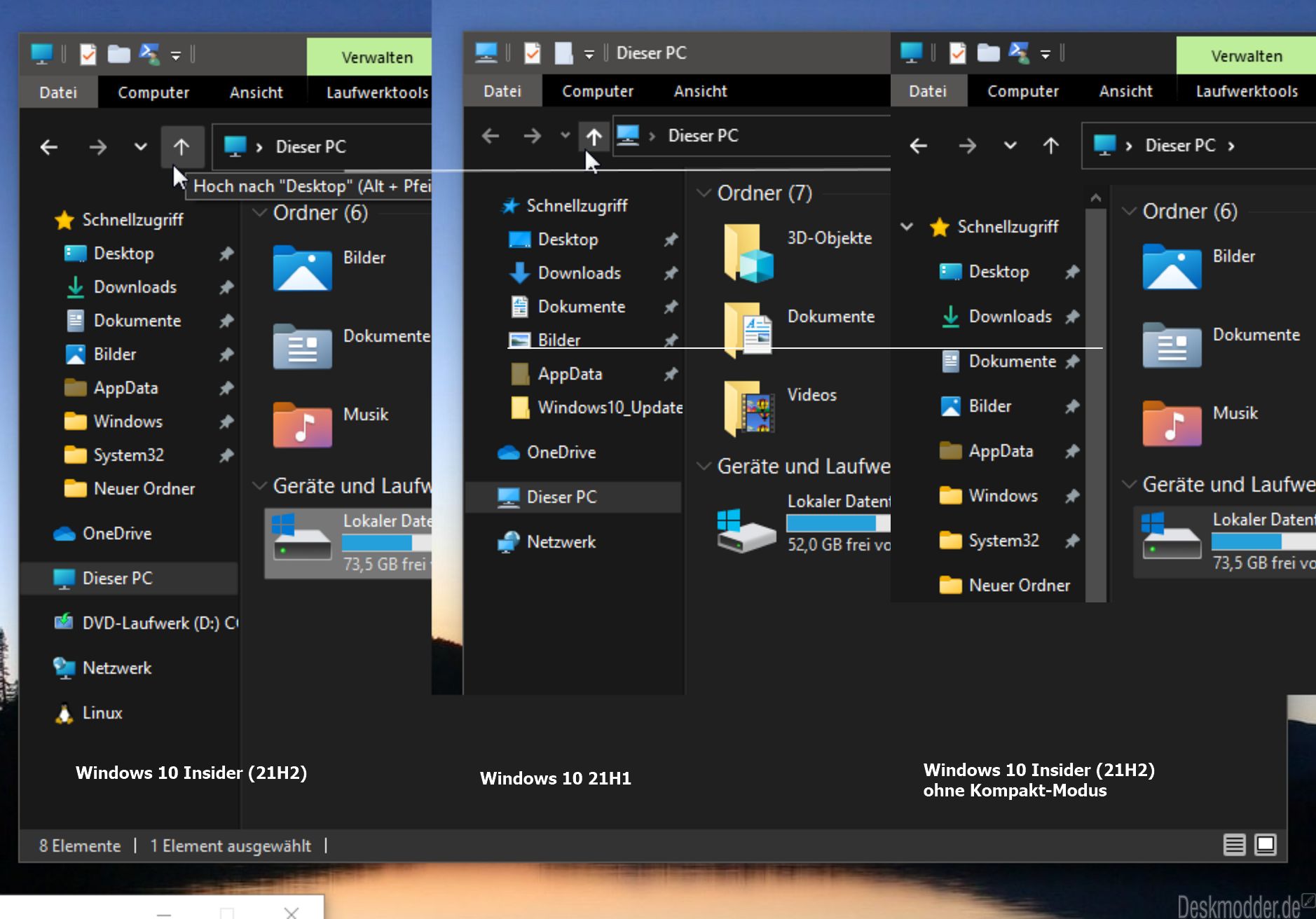This screenshot has width=1316, height=919.
Task: Click Verwalten tab in right window
Action: 1247,56
